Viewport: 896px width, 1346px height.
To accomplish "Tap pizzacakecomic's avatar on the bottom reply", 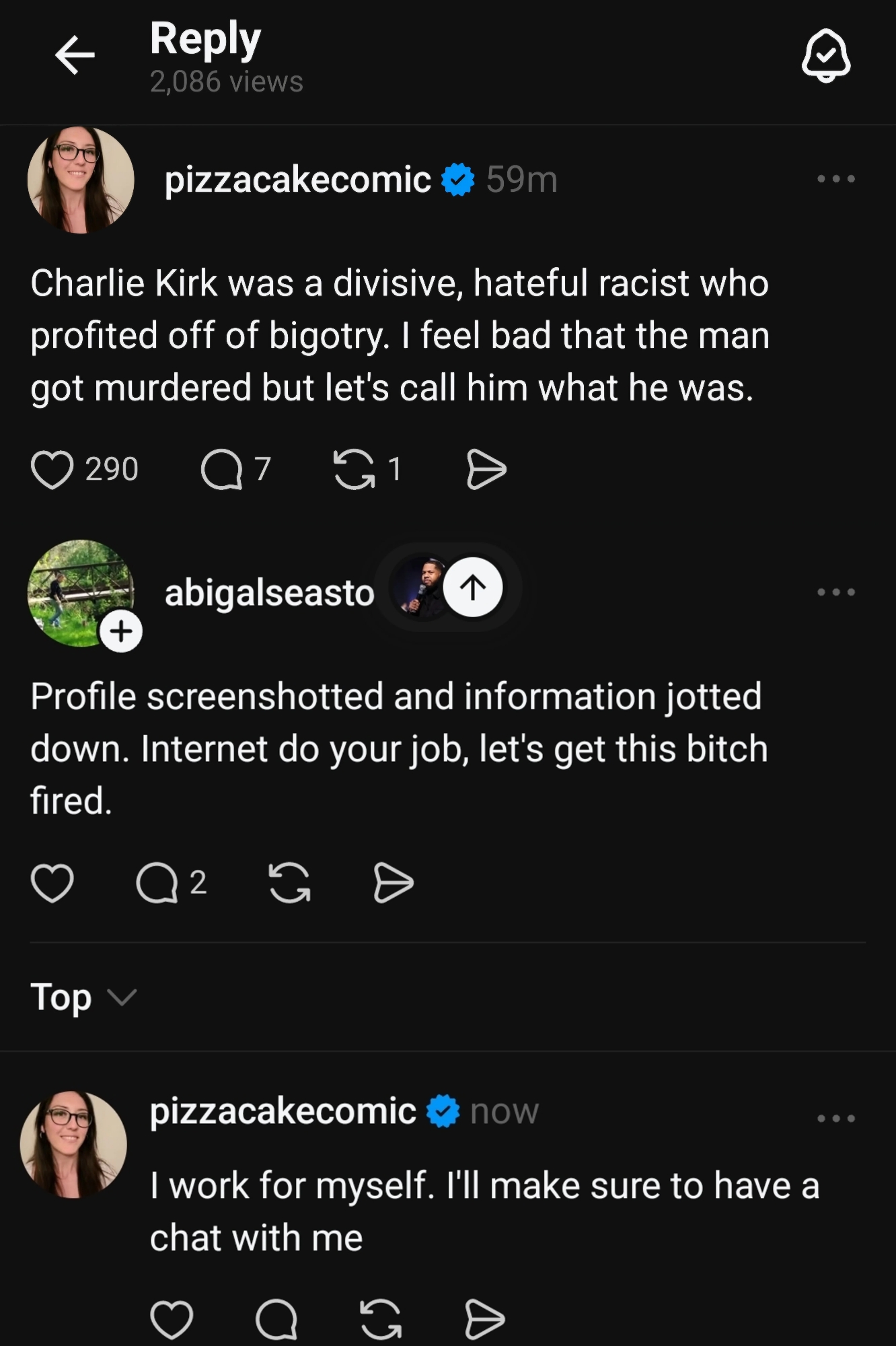I will 74,1144.
